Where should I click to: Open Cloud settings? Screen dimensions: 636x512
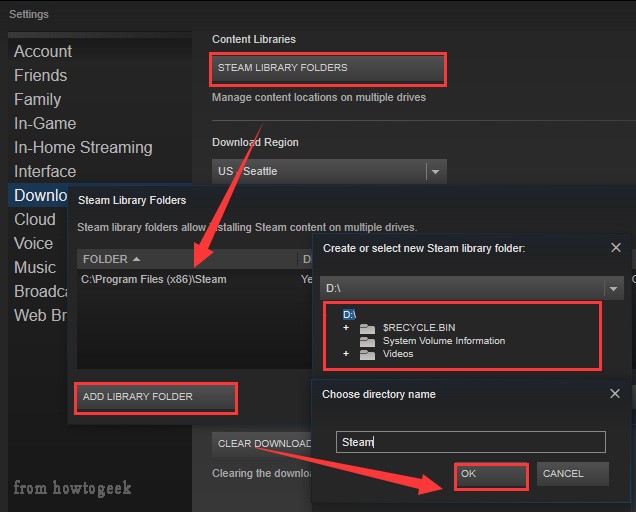coord(34,219)
